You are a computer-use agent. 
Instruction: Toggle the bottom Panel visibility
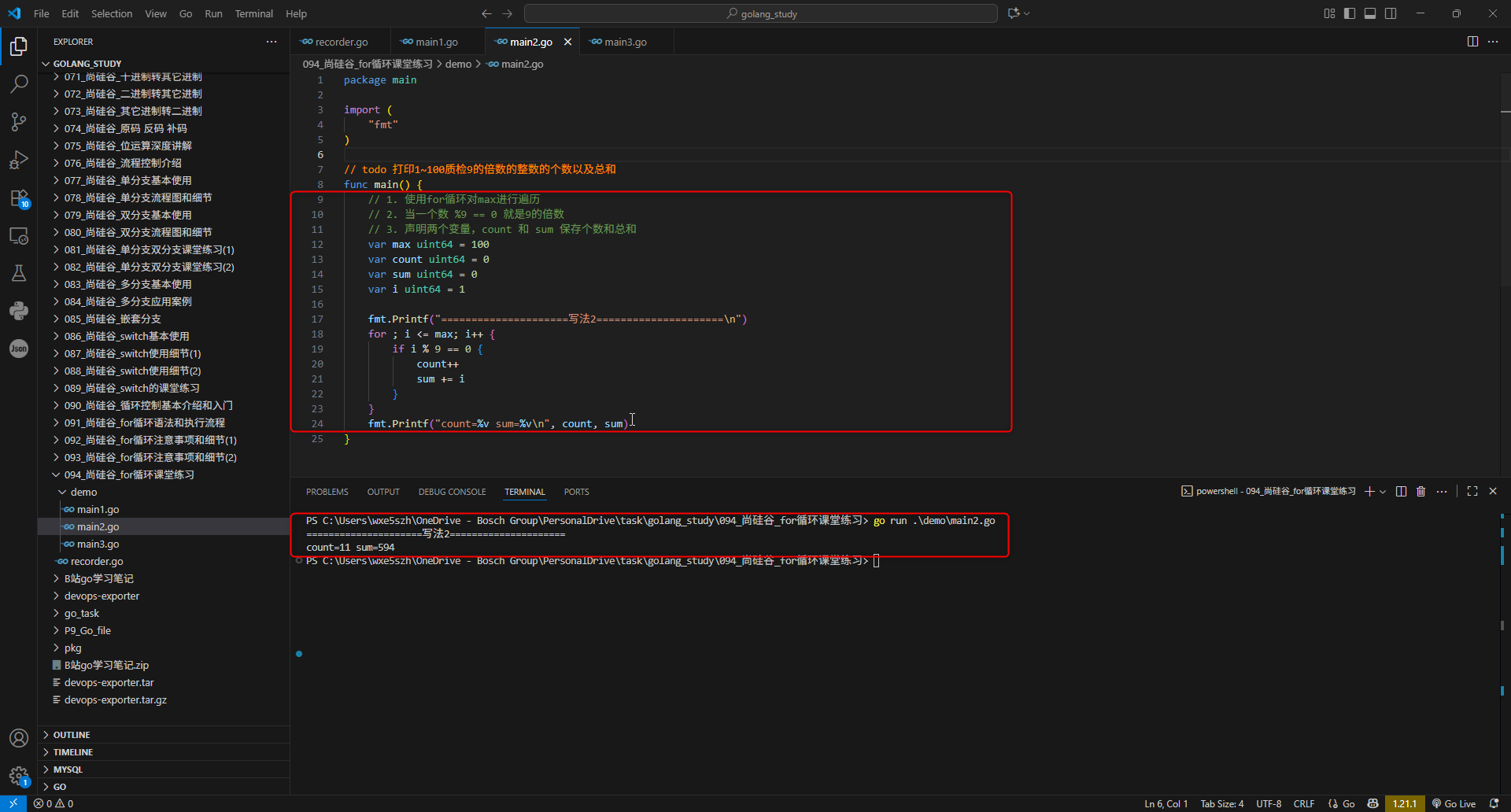pos(1370,13)
